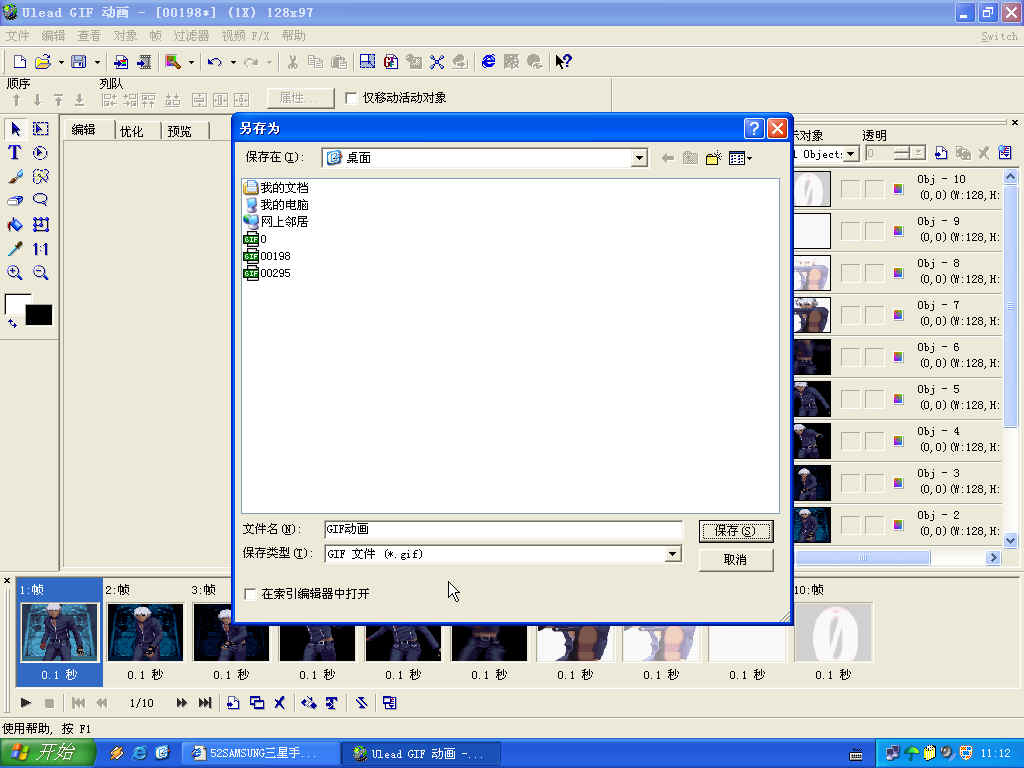
Task: Click the swap colors arrow icon
Action: click(x=12, y=323)
